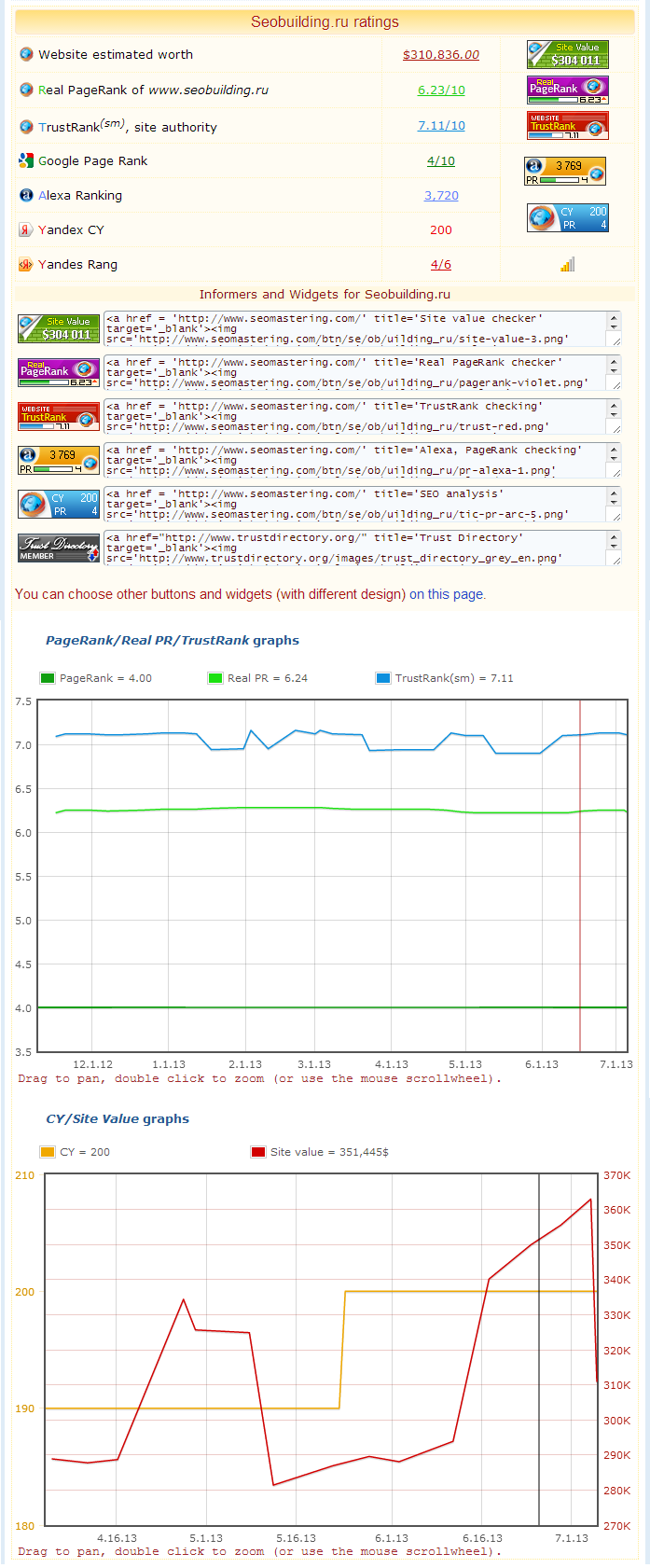Click the Seobuilding.ru ratings header
Screen dimensions: 650x1568
tap(325, 21)
